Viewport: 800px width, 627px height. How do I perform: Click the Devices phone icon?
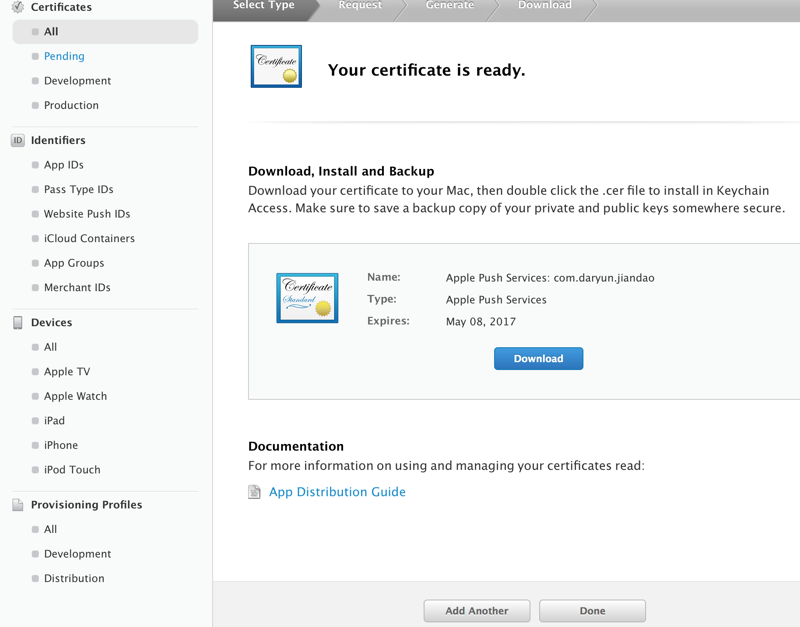click(x=18, y=322)
